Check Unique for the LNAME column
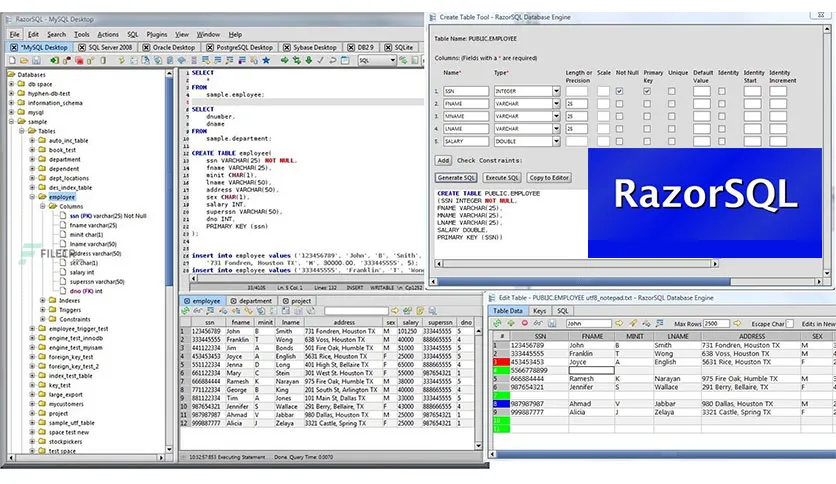836x484 pixels. tap(672, 128)
